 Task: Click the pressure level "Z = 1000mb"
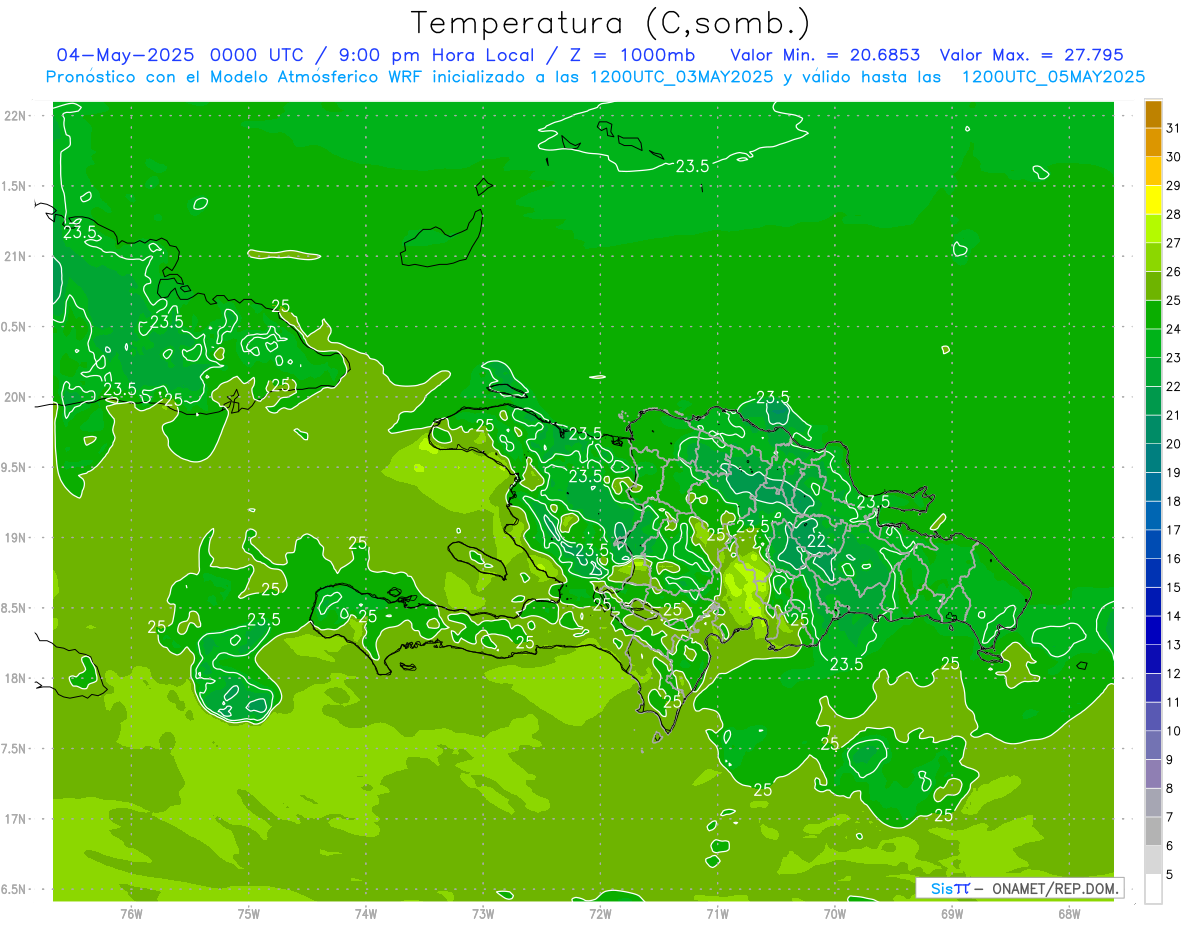[631, 54]
